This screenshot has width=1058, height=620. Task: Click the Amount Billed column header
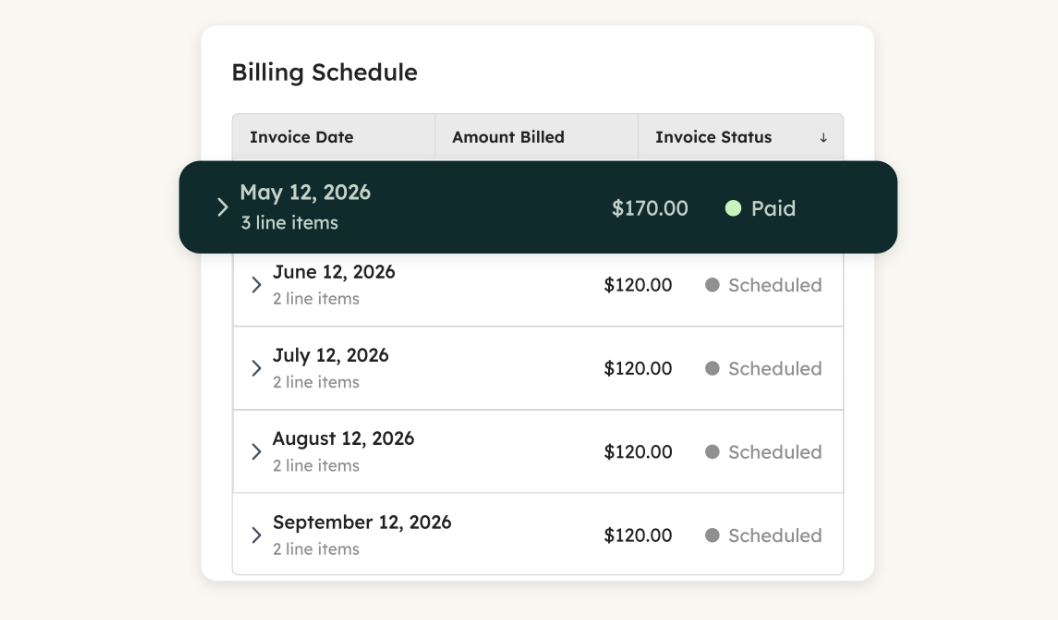536,137
